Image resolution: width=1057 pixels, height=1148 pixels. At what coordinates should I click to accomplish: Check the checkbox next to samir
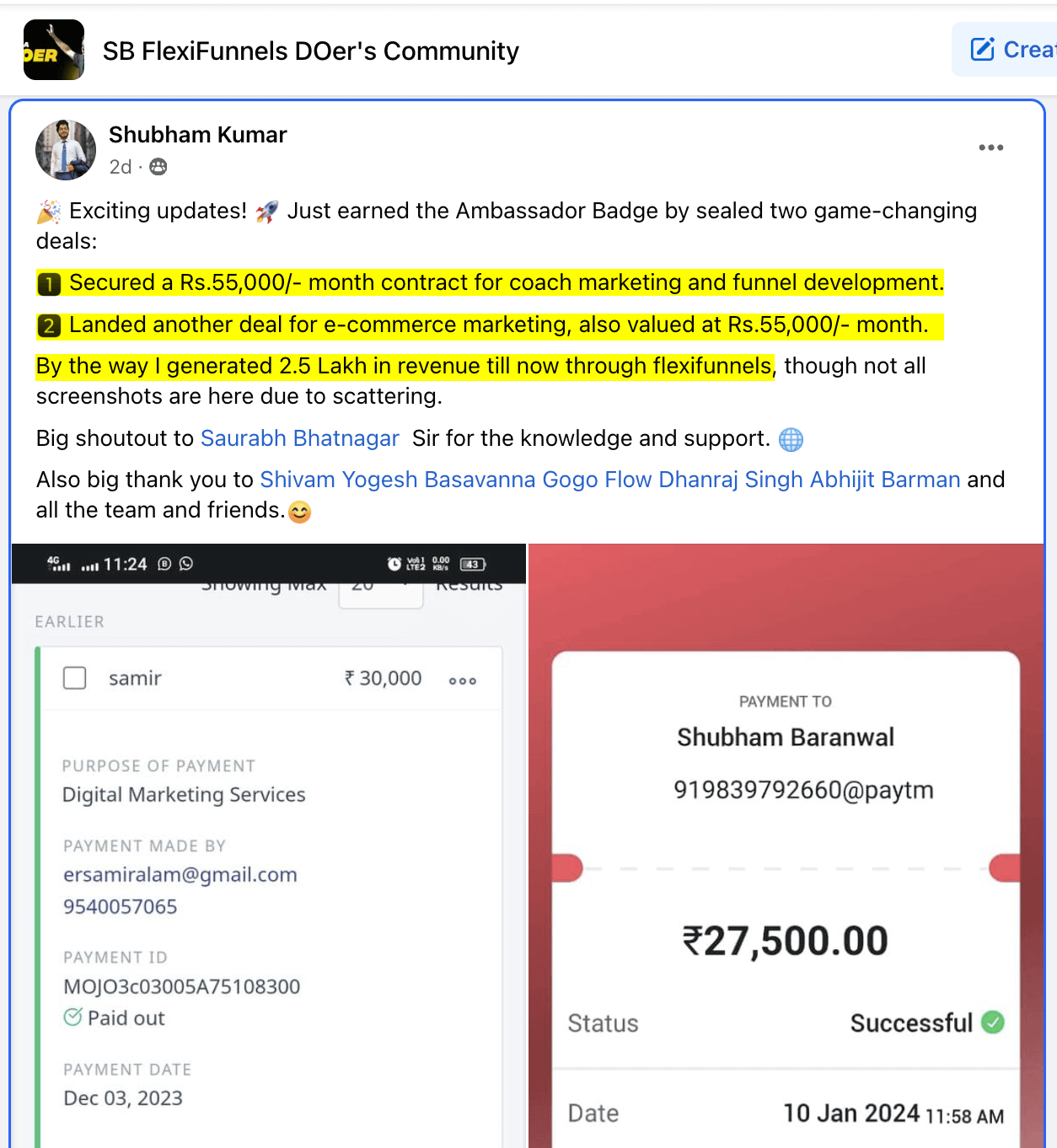tap(74, 678)
